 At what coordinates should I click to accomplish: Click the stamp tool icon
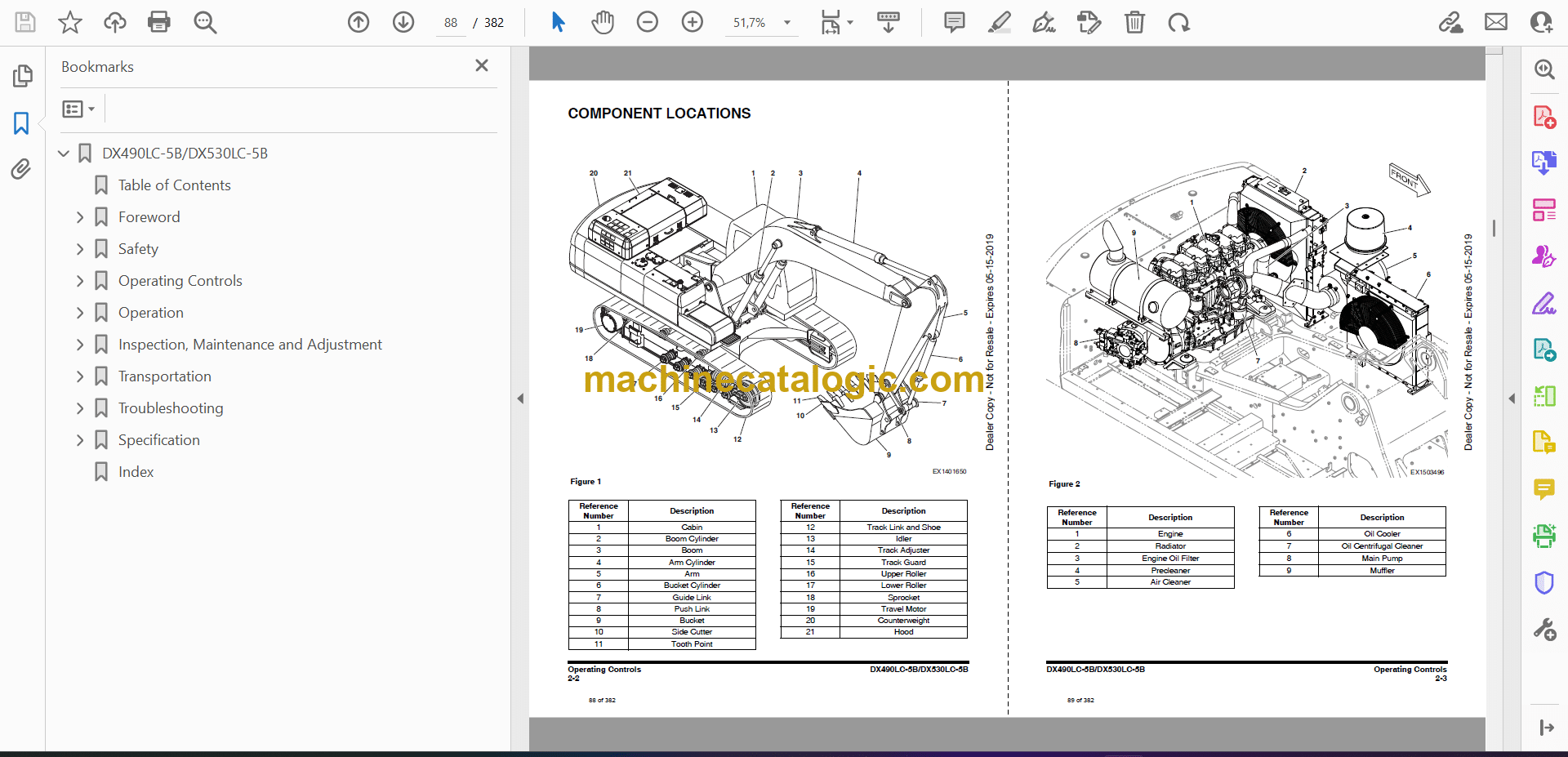click(x=1089, y=22)
